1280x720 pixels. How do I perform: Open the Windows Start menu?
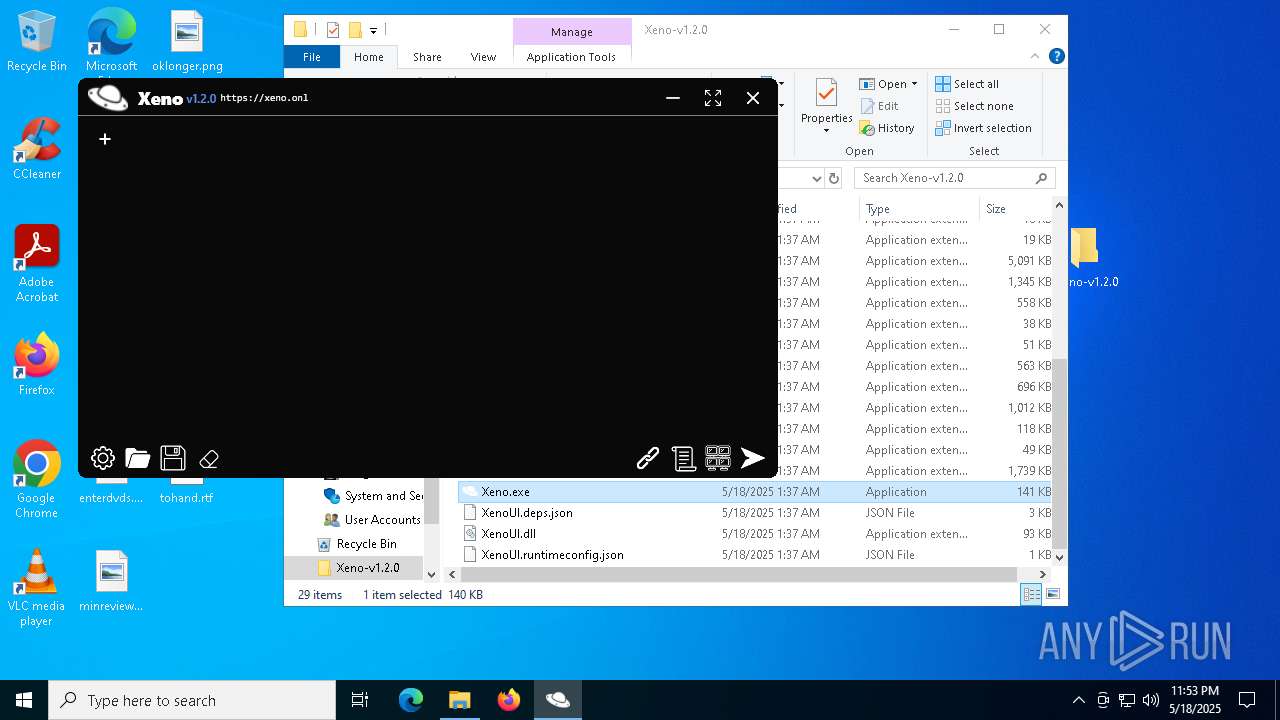[x=24, y=700]
